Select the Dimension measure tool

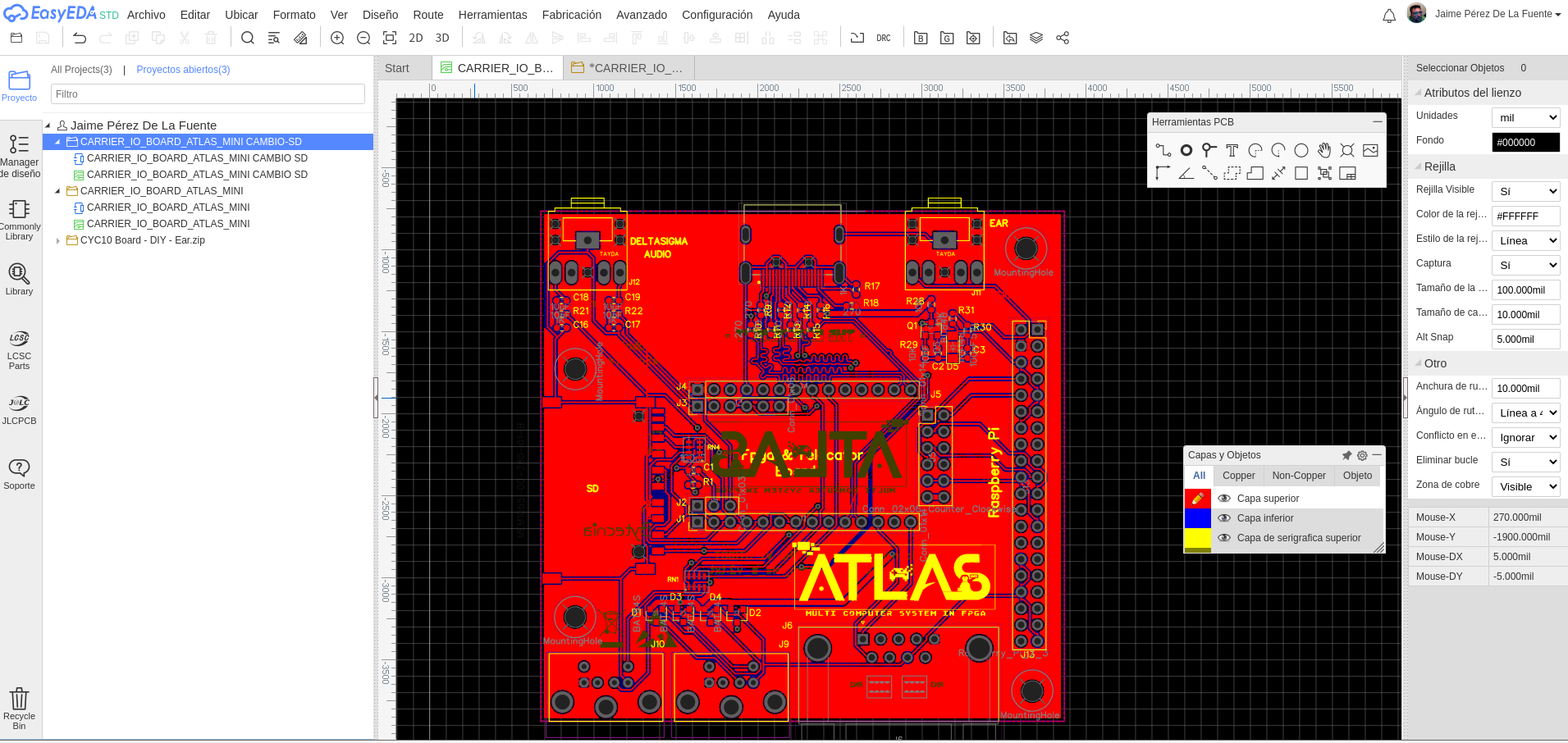coord(1278,173)
